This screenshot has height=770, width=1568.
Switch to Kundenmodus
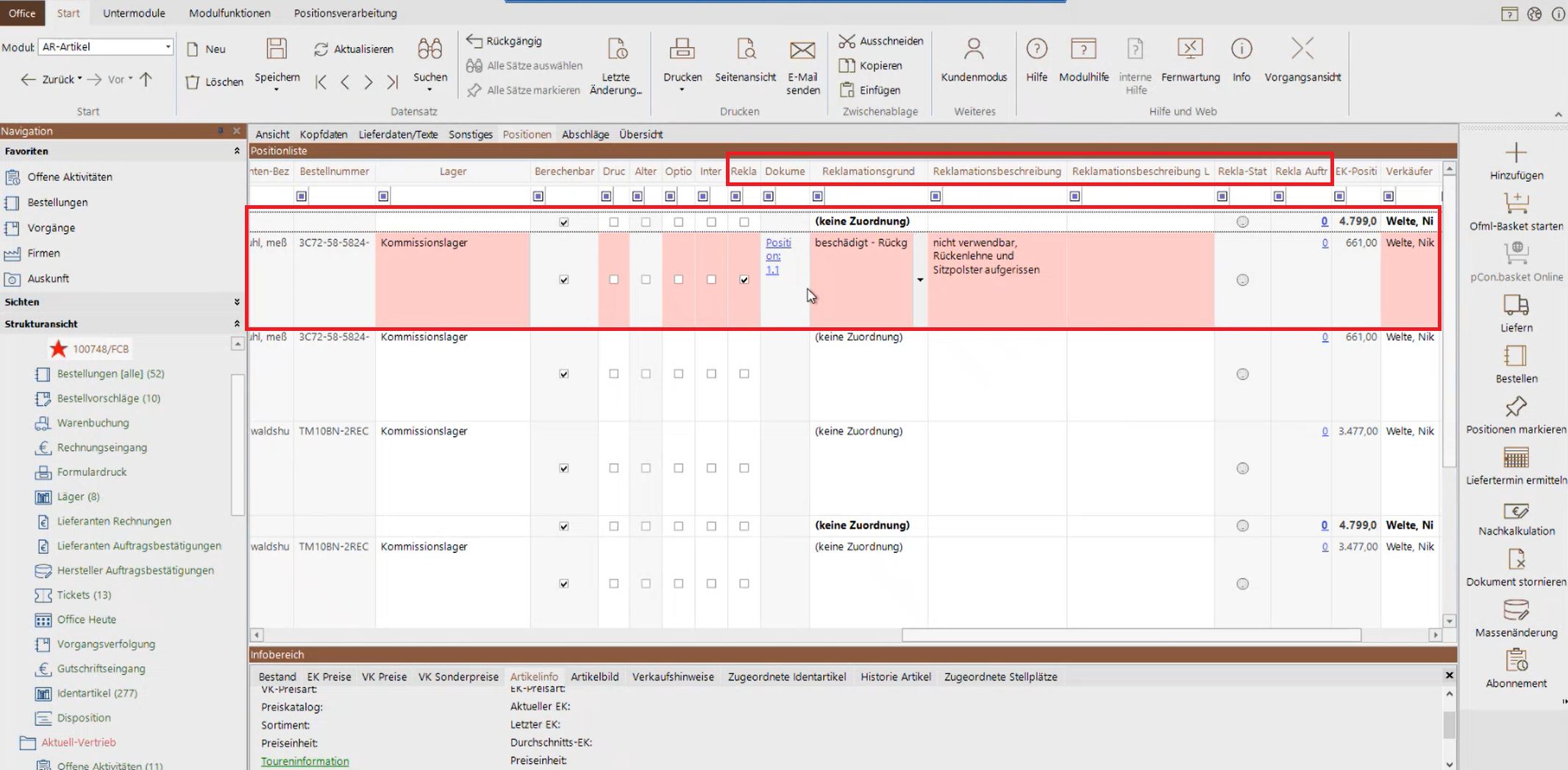point(973,50)
